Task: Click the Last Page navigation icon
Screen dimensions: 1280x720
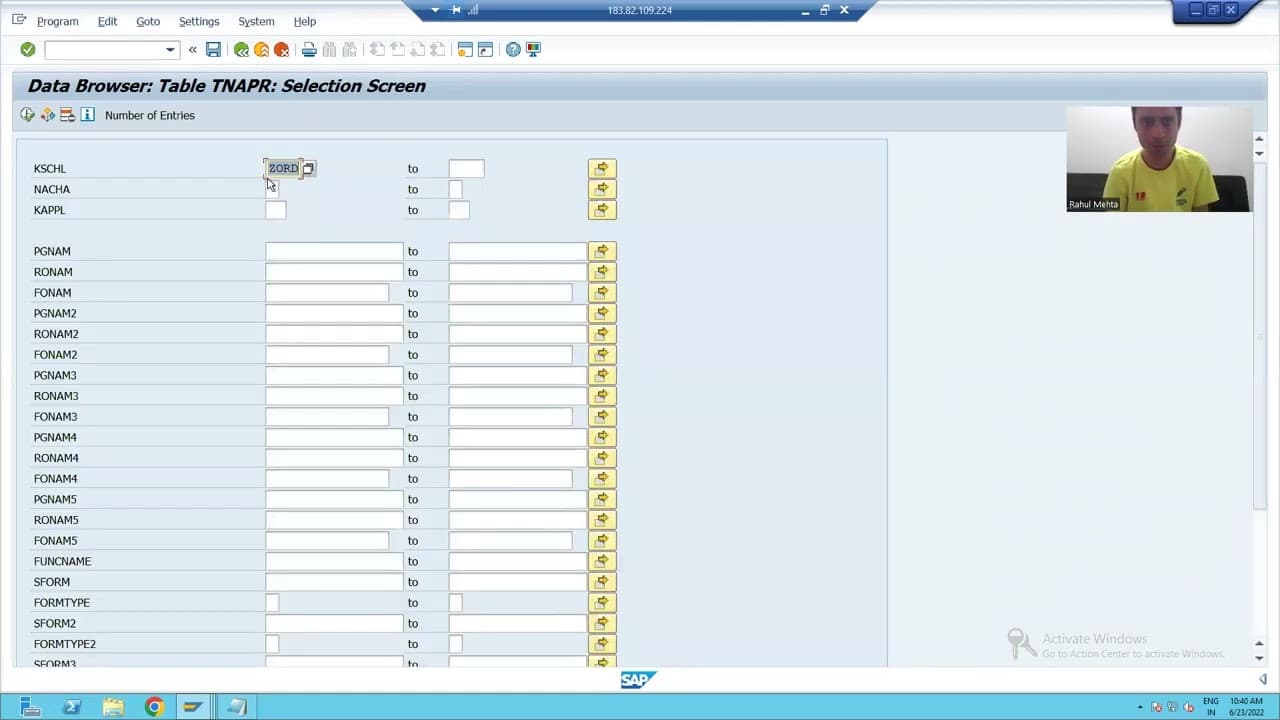Action: coord(437,49)
